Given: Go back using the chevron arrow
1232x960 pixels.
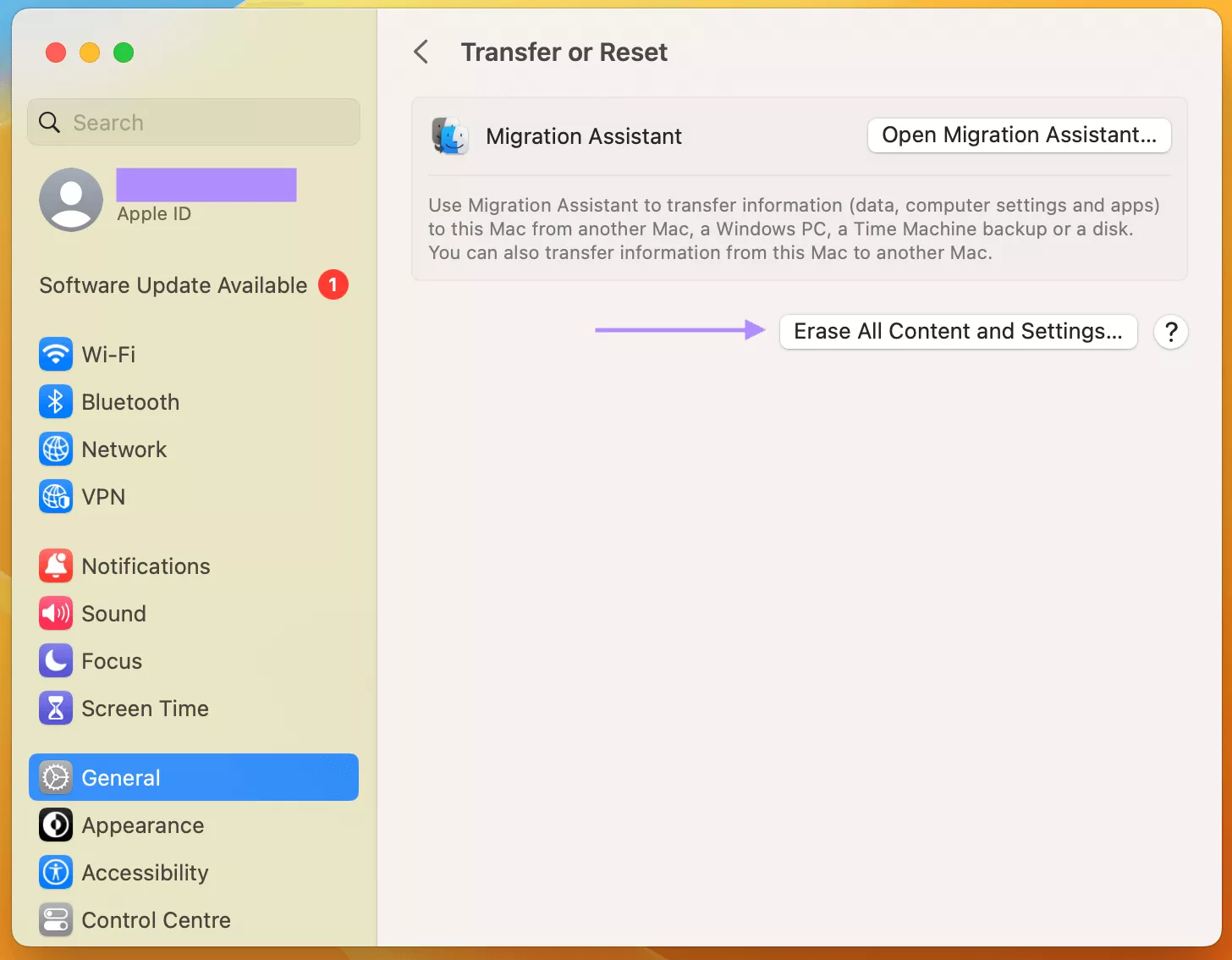Looking at the screenshot, I should pos(421,52).
